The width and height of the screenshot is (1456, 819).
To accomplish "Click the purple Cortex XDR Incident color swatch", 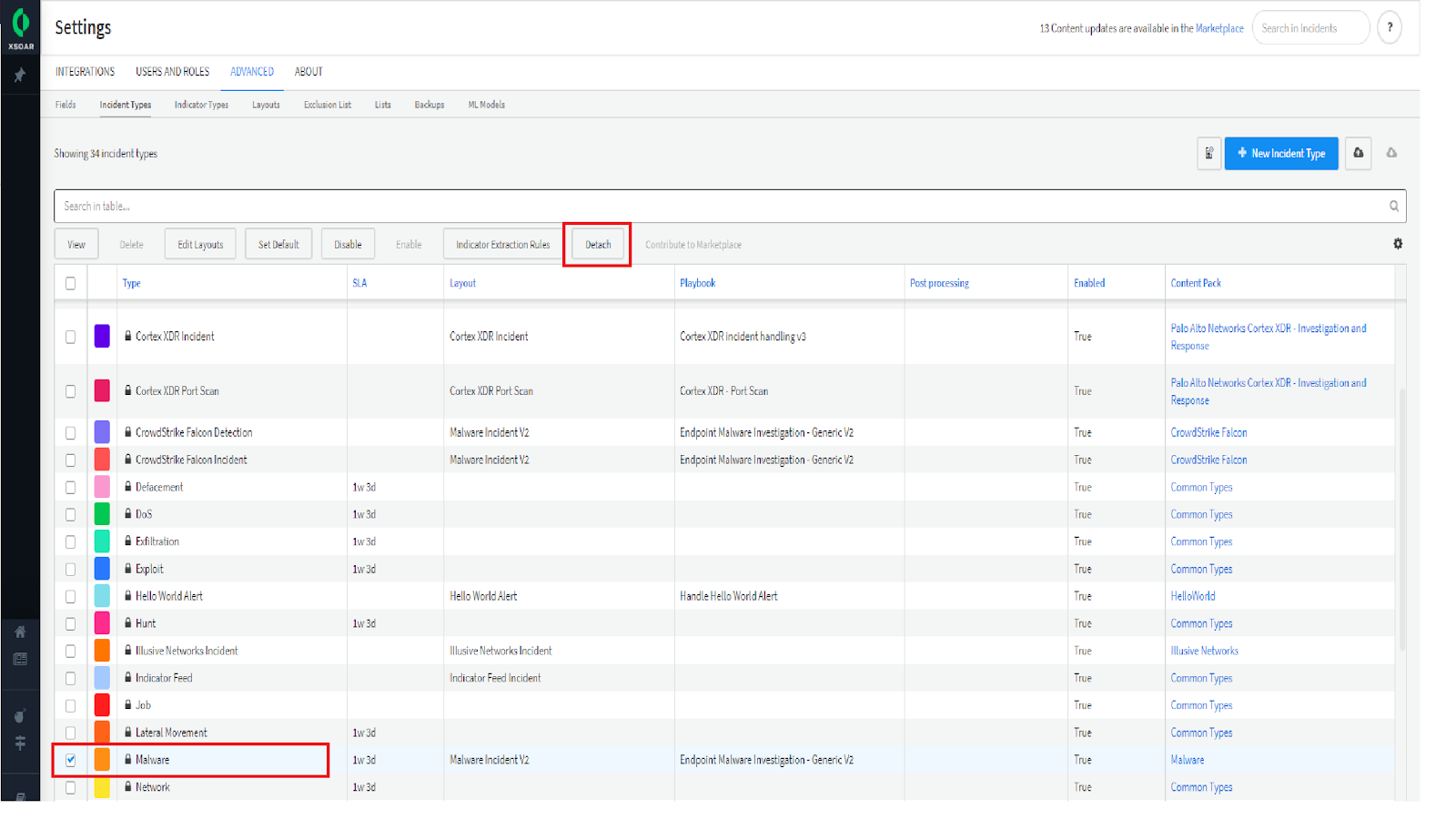I will point(102,336).
